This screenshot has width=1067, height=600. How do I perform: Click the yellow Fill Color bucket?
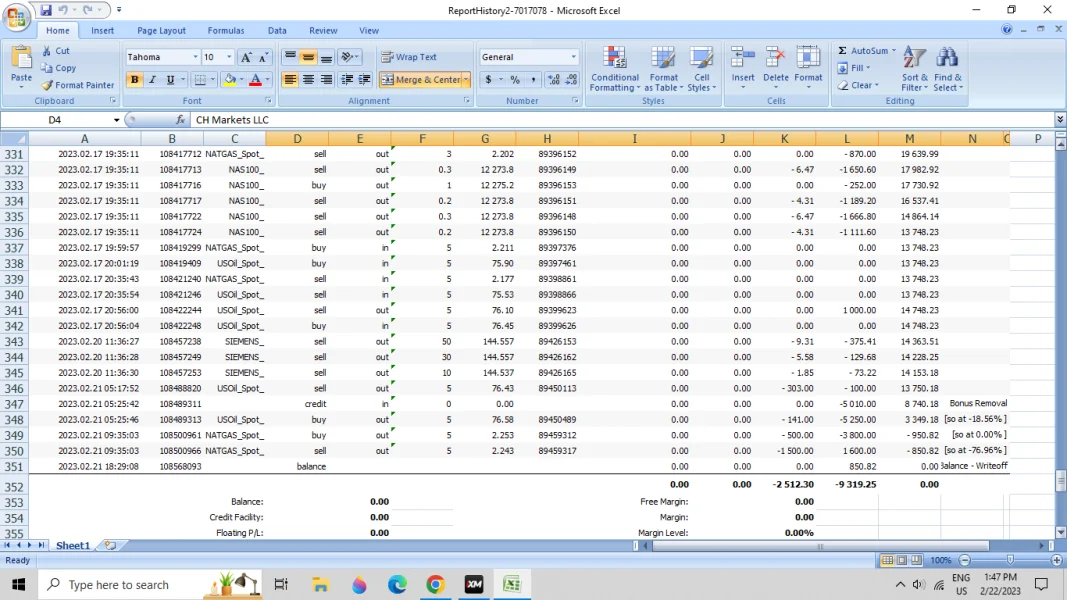(229, 80)
